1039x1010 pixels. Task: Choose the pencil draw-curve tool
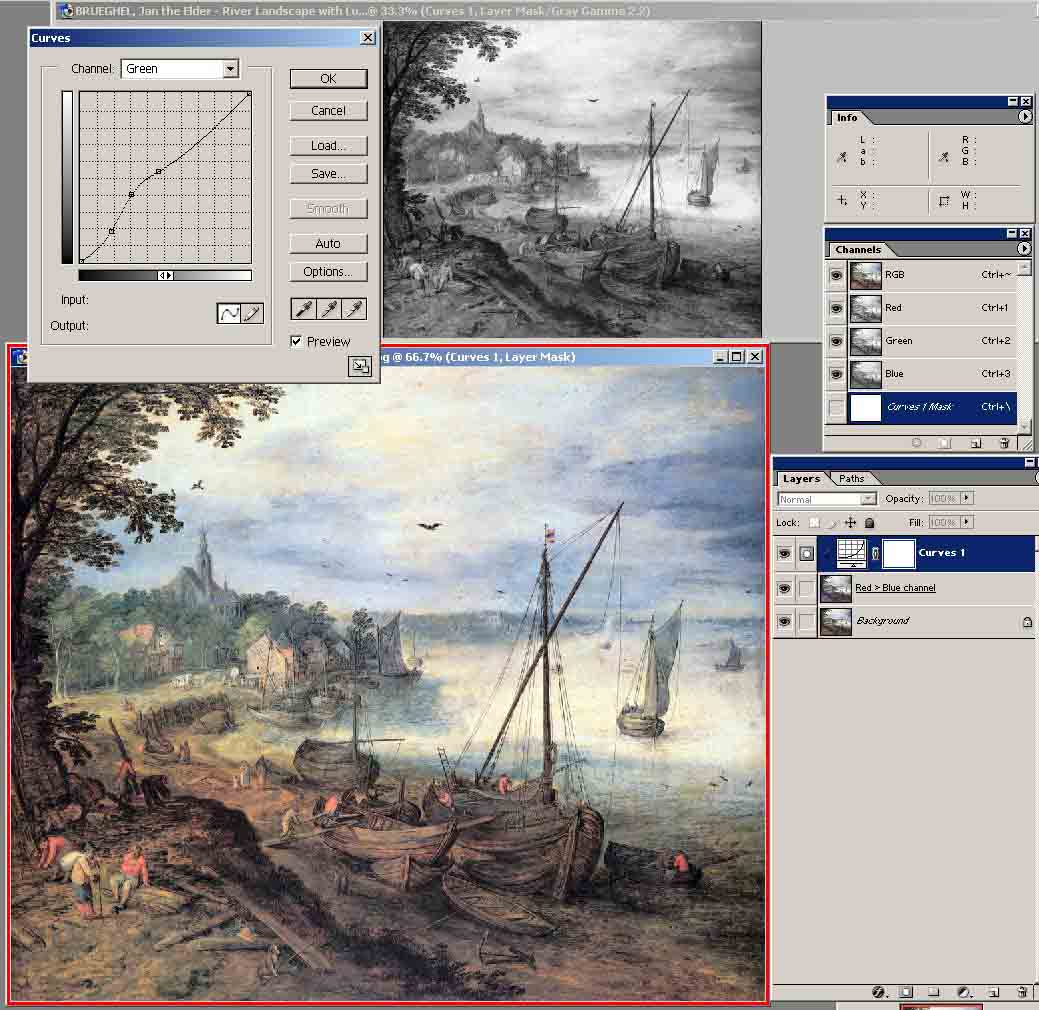252,314
